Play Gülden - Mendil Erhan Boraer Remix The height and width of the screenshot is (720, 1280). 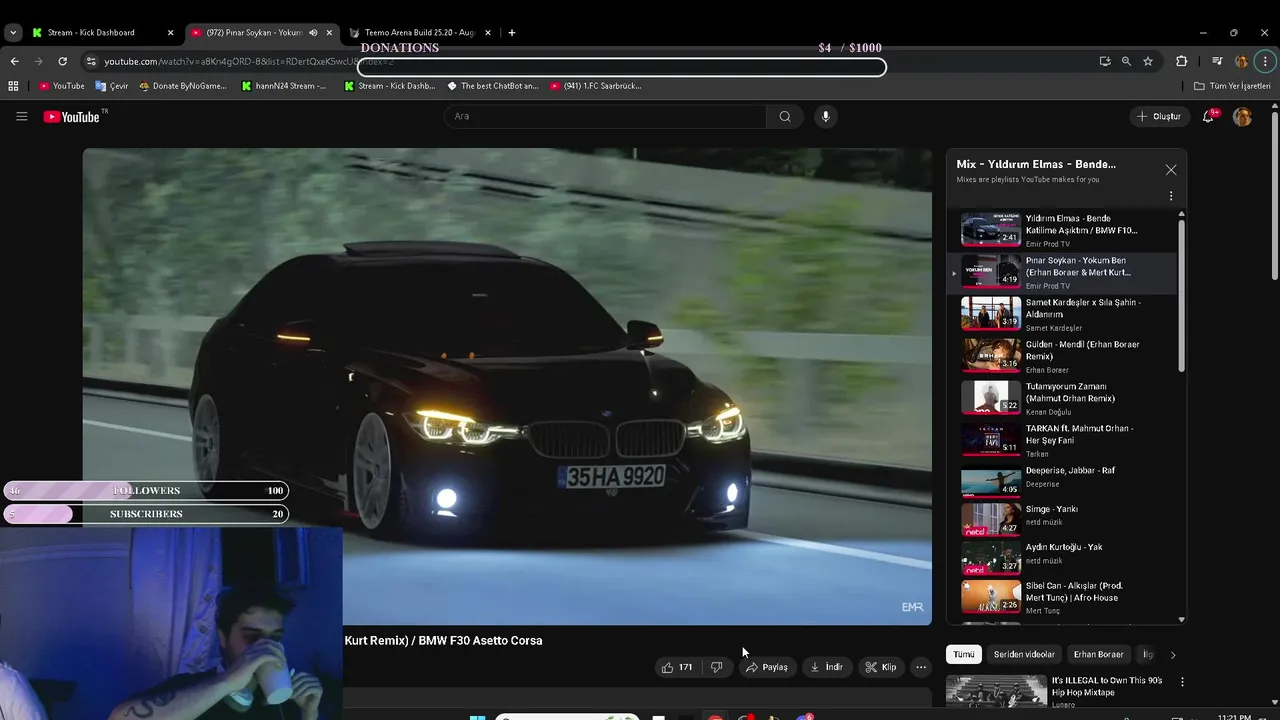click(1061, 356)
